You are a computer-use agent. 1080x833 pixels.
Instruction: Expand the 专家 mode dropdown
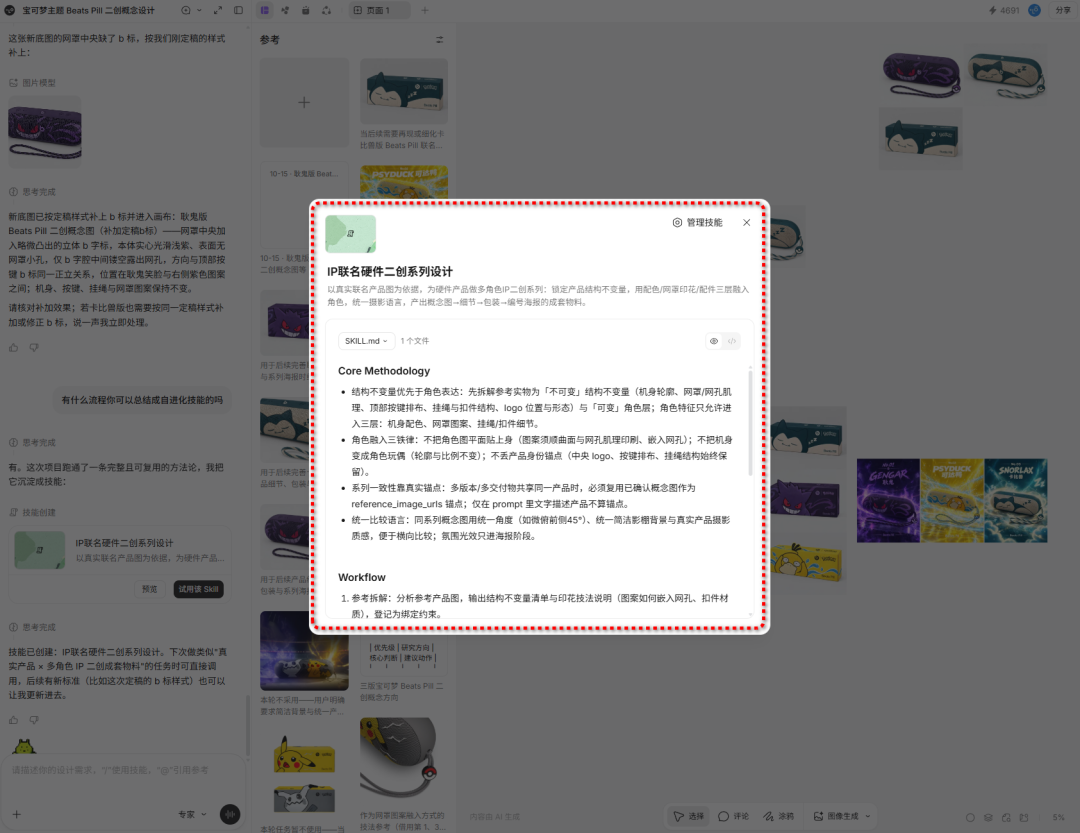(x=192, y=814)
